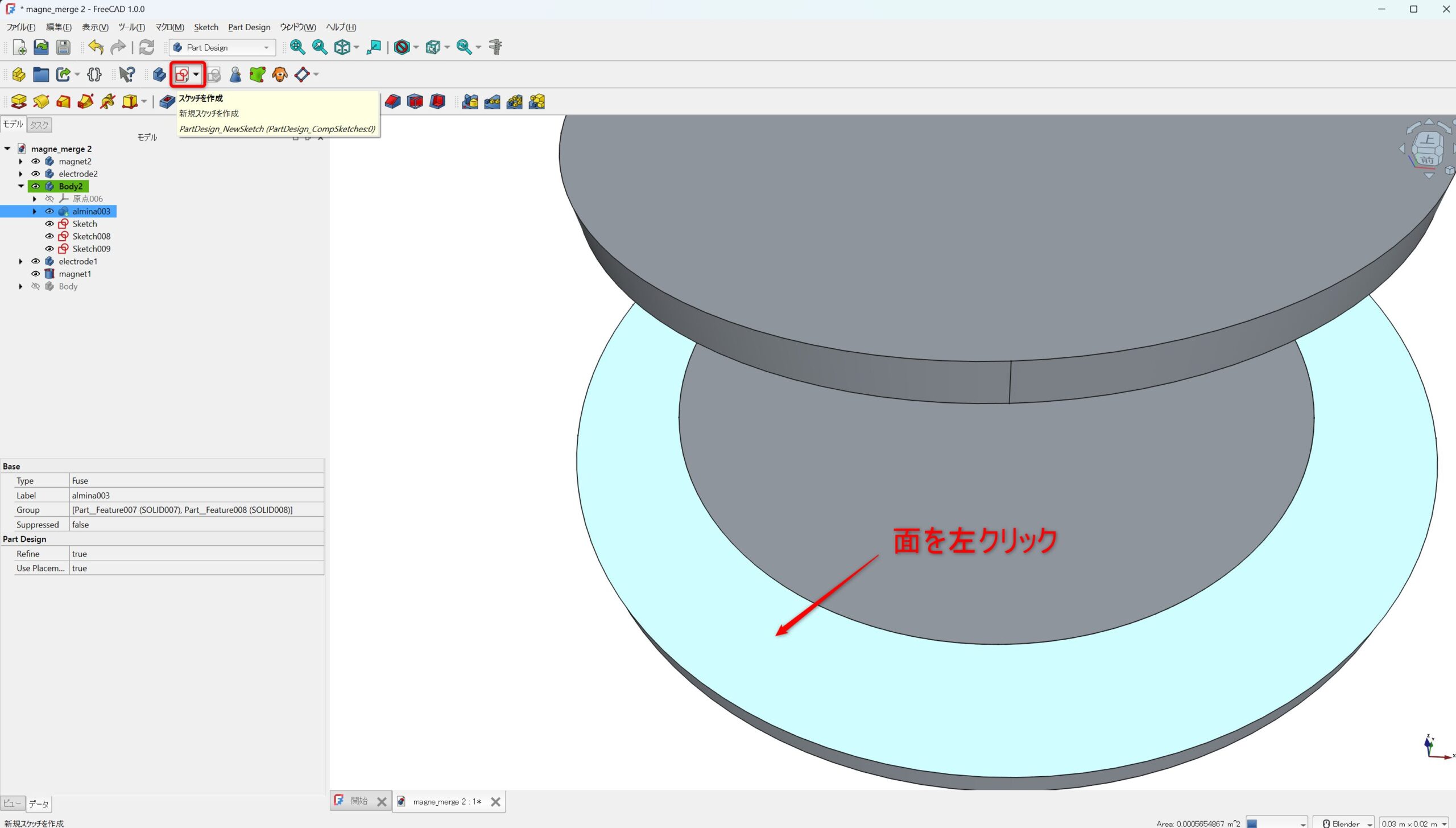Open the Sketch menu

(206, 27)
